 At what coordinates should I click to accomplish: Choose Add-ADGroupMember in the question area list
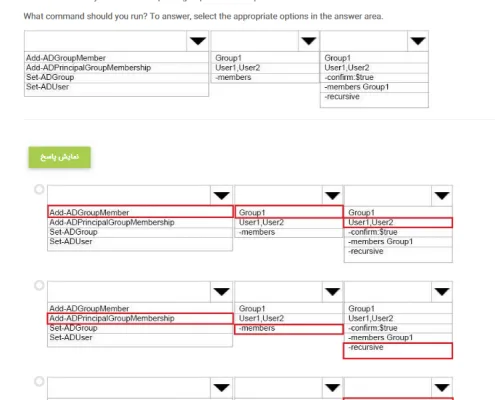[66, 58]
